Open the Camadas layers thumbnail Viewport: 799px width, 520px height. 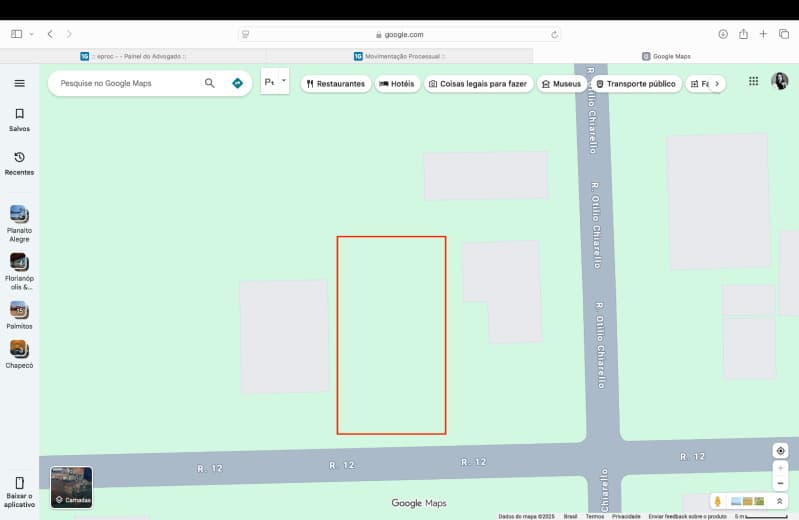(x=71, y=487)
